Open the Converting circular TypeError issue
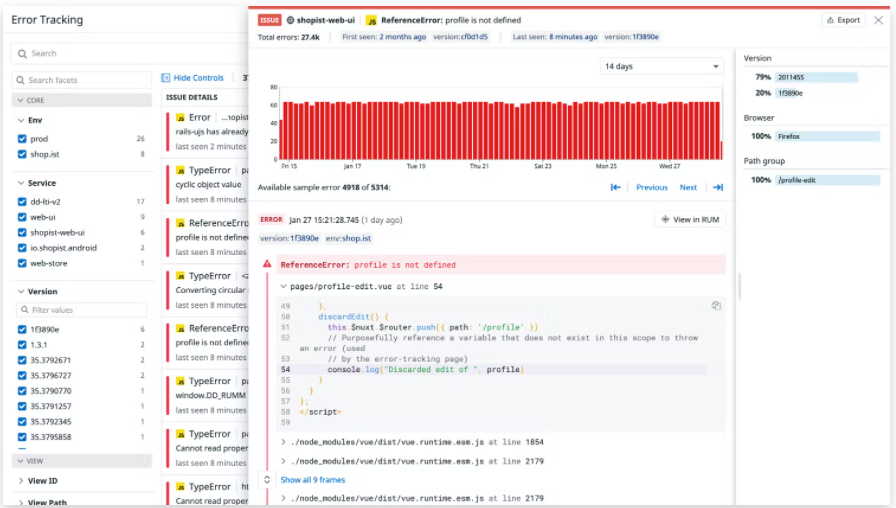The height and width of the screenshot is (508, 896). pyautogui.click(x=208, y=290)
